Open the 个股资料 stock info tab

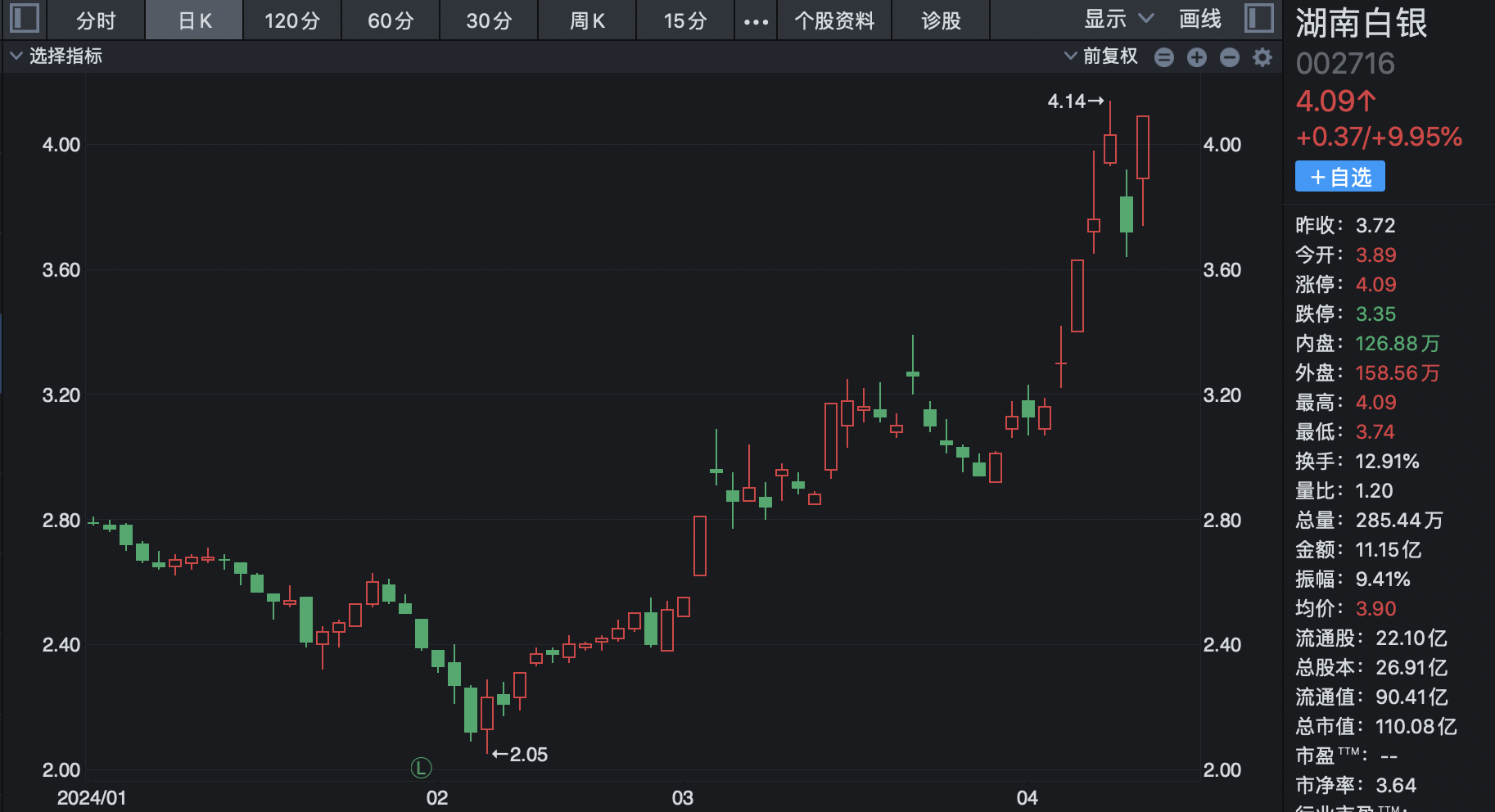coord(834,20)
